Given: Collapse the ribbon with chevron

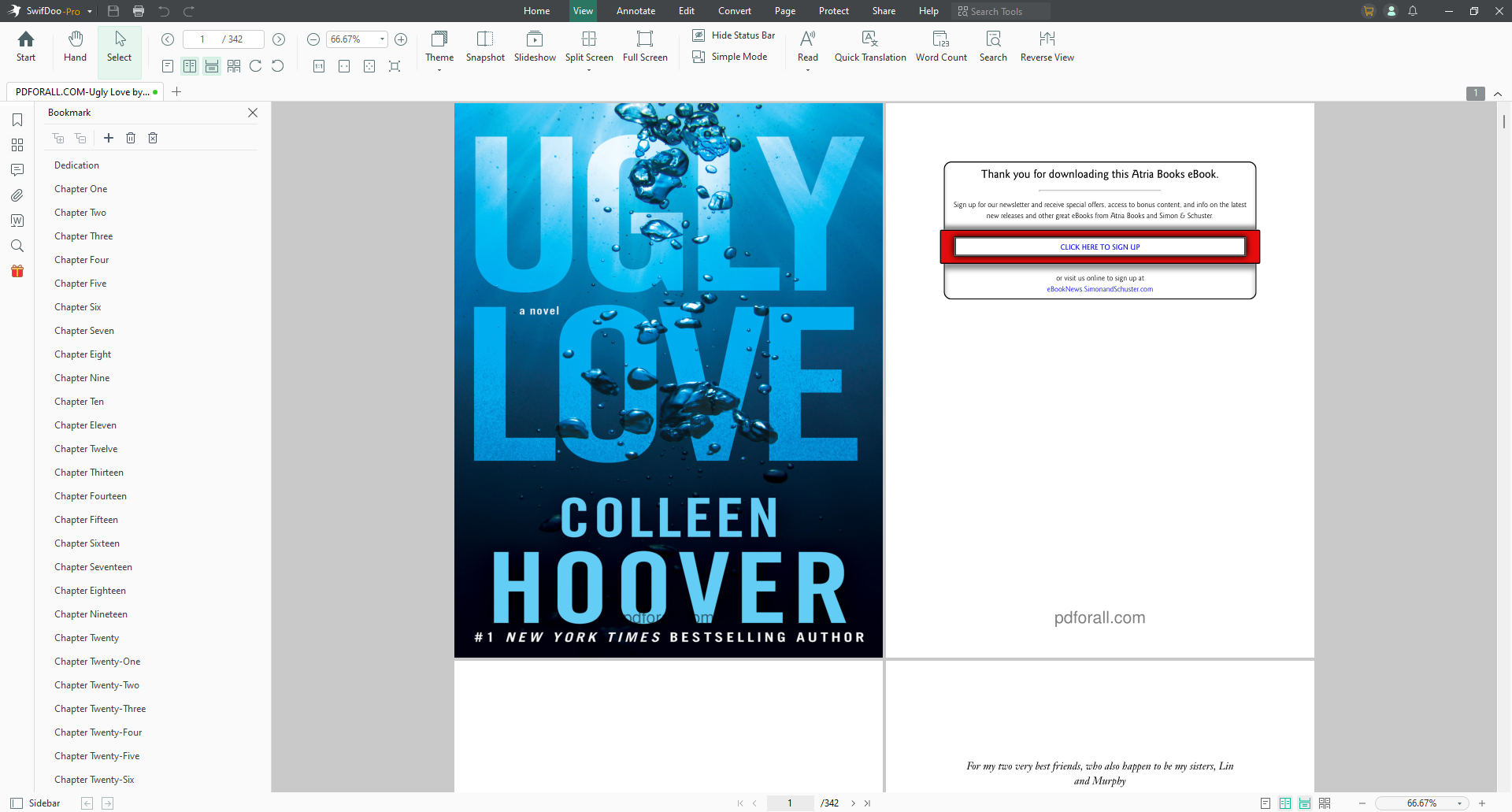Looking at the screenshot, I should coord(1498,94).
